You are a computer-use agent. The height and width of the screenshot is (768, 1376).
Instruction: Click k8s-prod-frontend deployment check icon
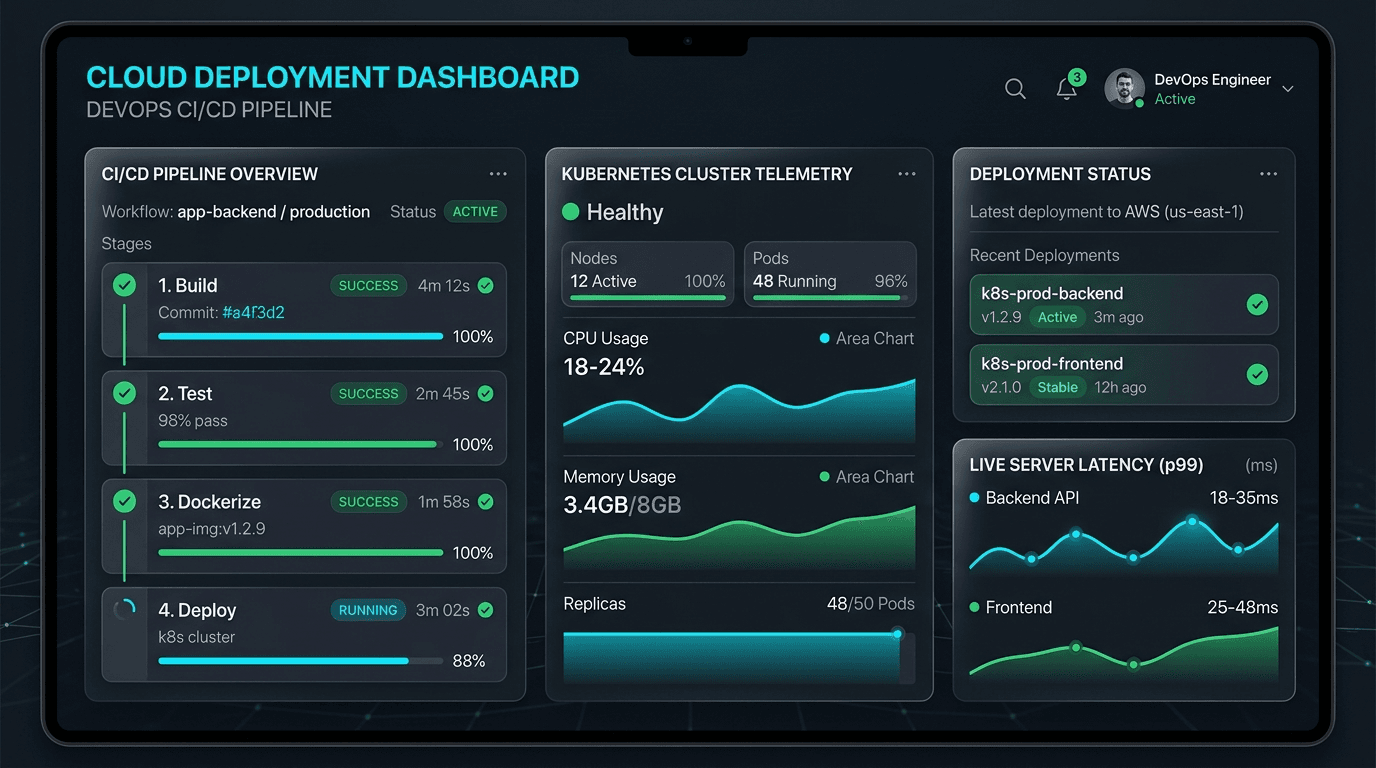point(1257,375)
